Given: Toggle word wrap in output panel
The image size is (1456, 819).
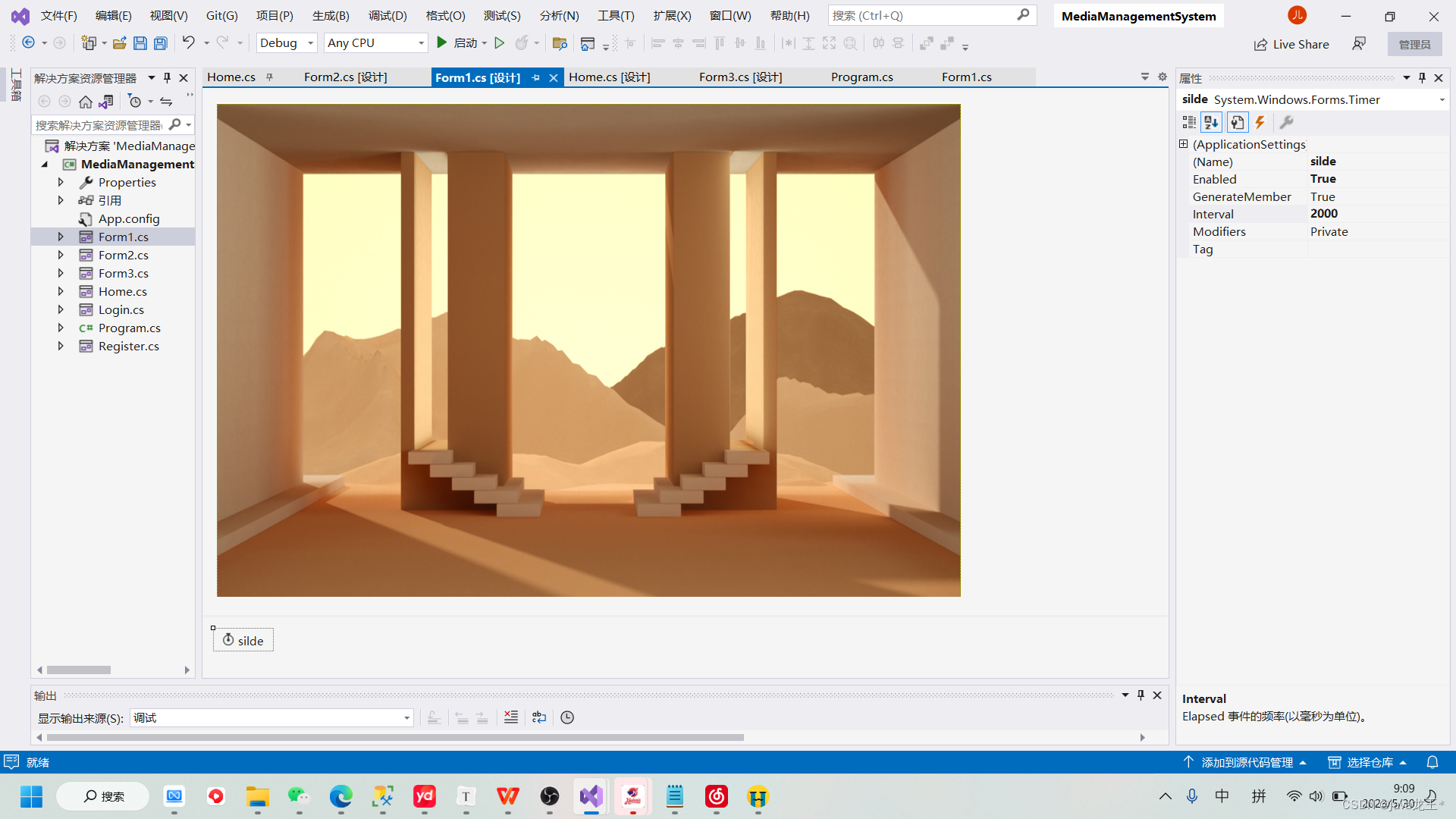Looking at the screenshot, I should 539,717.
